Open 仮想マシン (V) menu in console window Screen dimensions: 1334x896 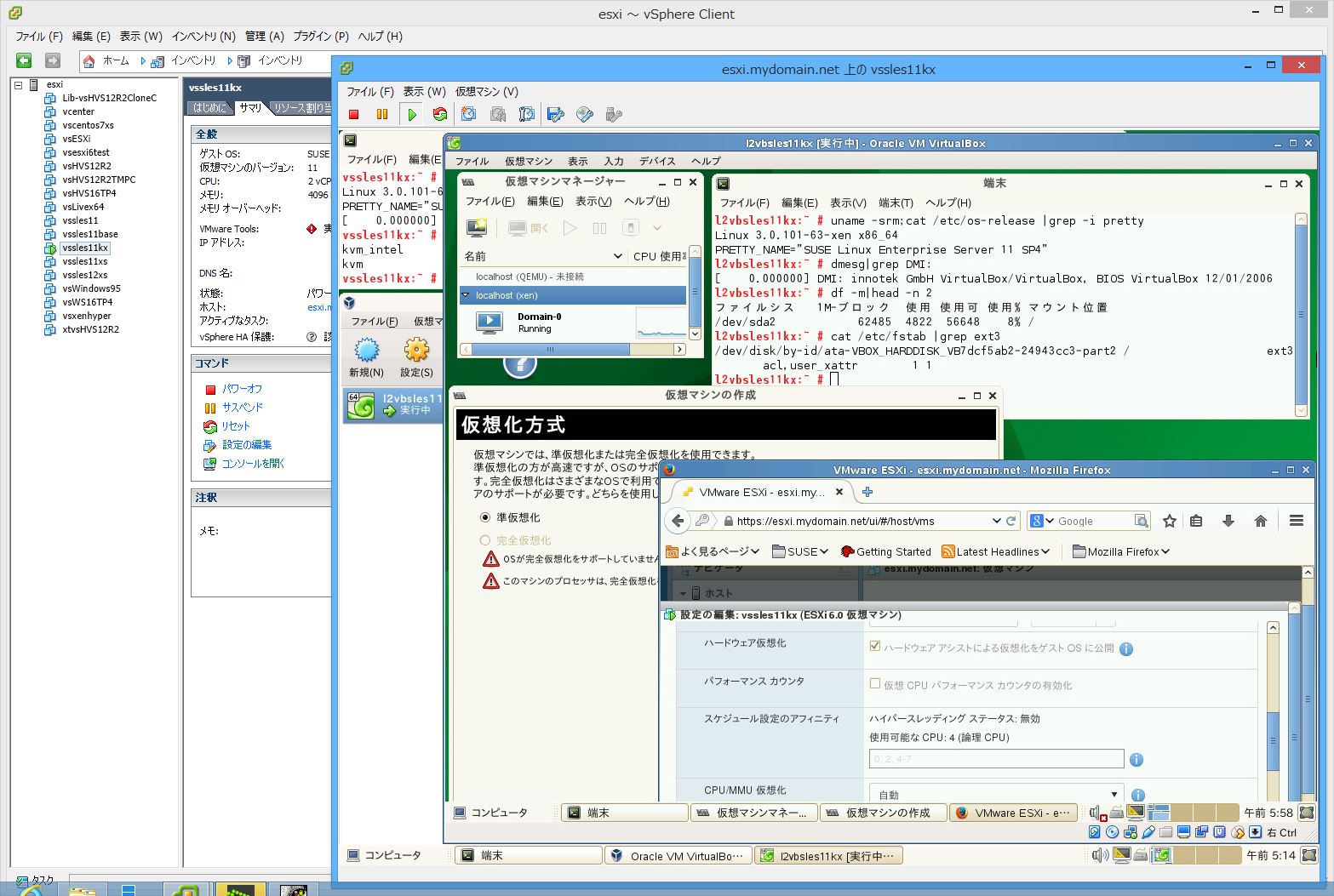click(487, 92)
